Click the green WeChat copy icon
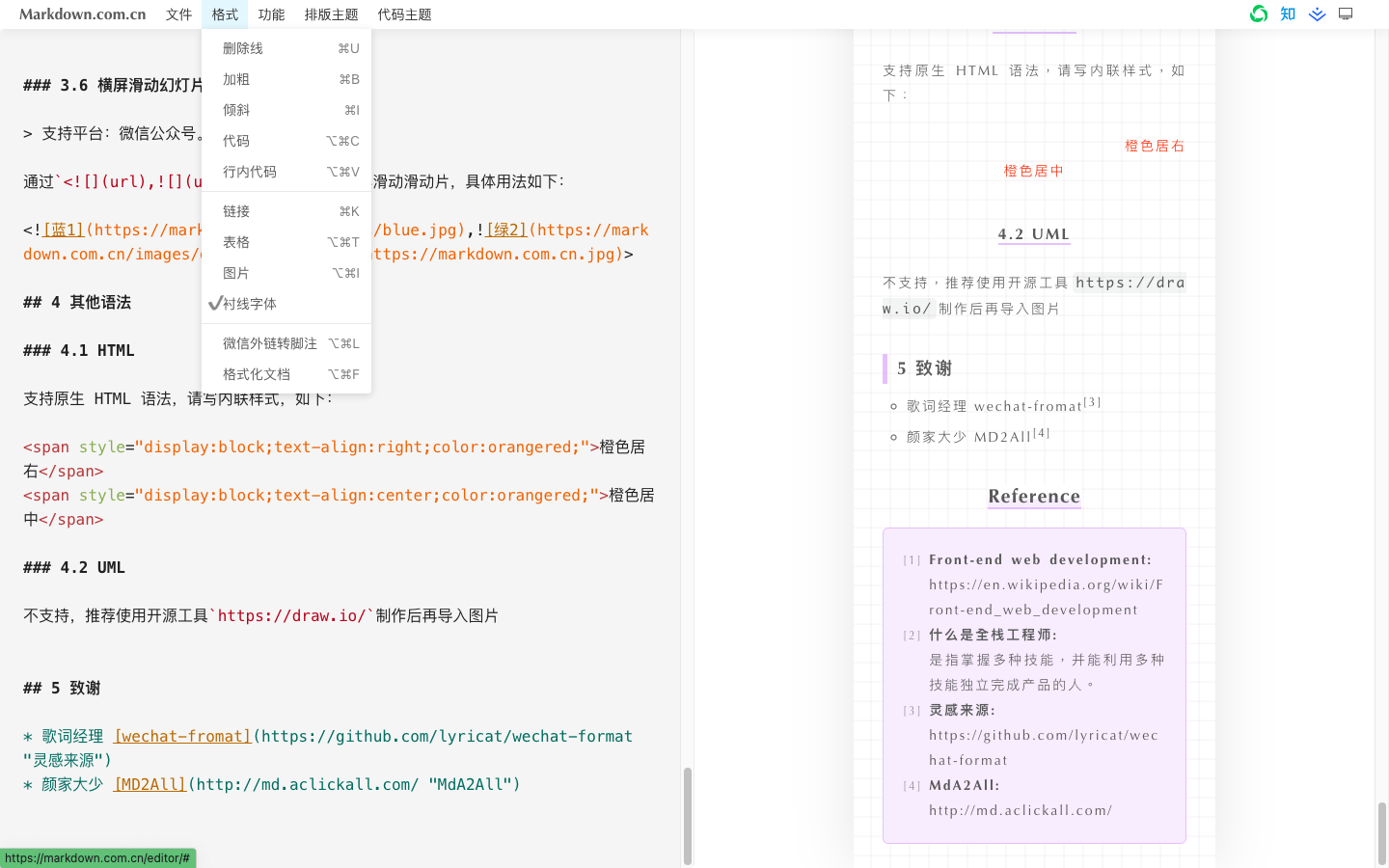1389x868 pixels. point(1258,14)
